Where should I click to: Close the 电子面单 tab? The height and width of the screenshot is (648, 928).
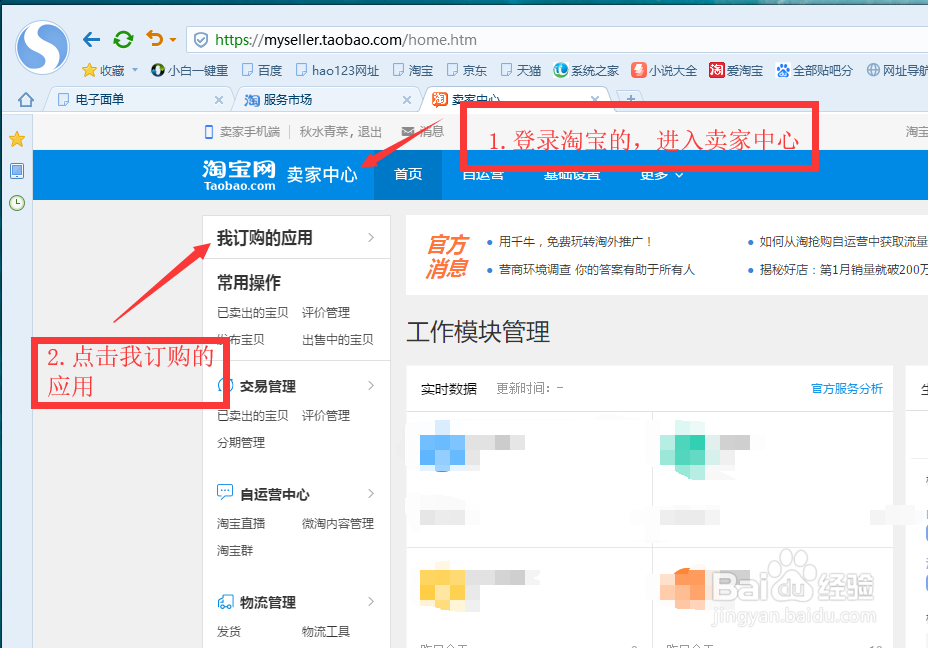click(x=219, y=100)
